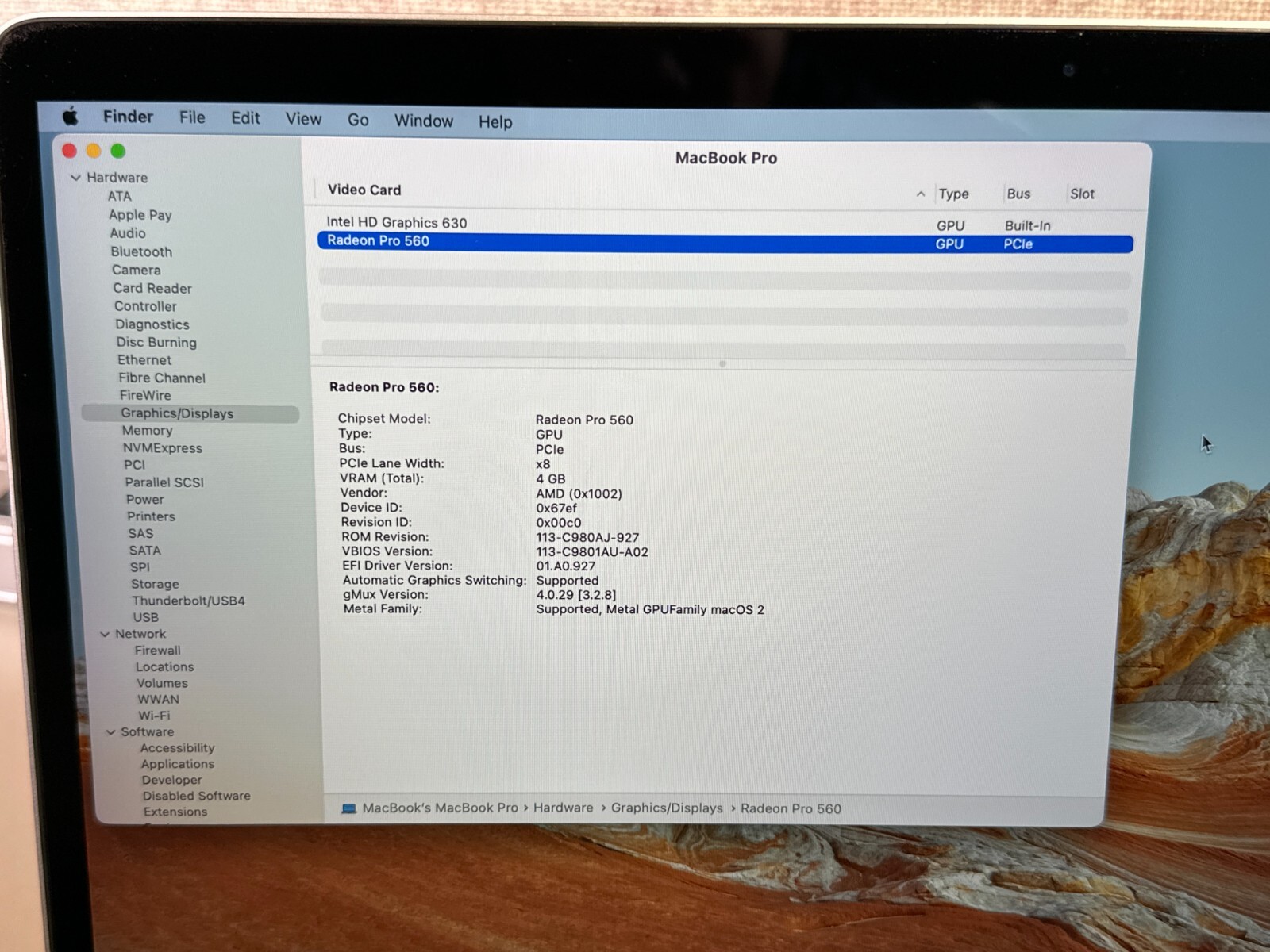The image size is (1270, 952).
Task: Select Diagnostics in the sidebar
Action: click(x=152, y=324)
